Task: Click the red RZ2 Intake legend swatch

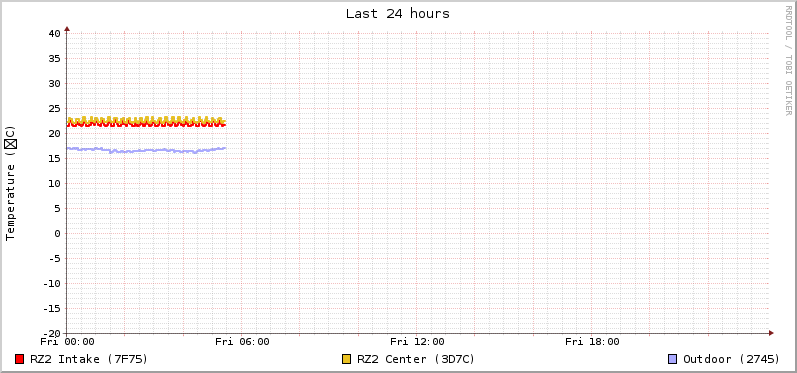Action: click(20, 359)
